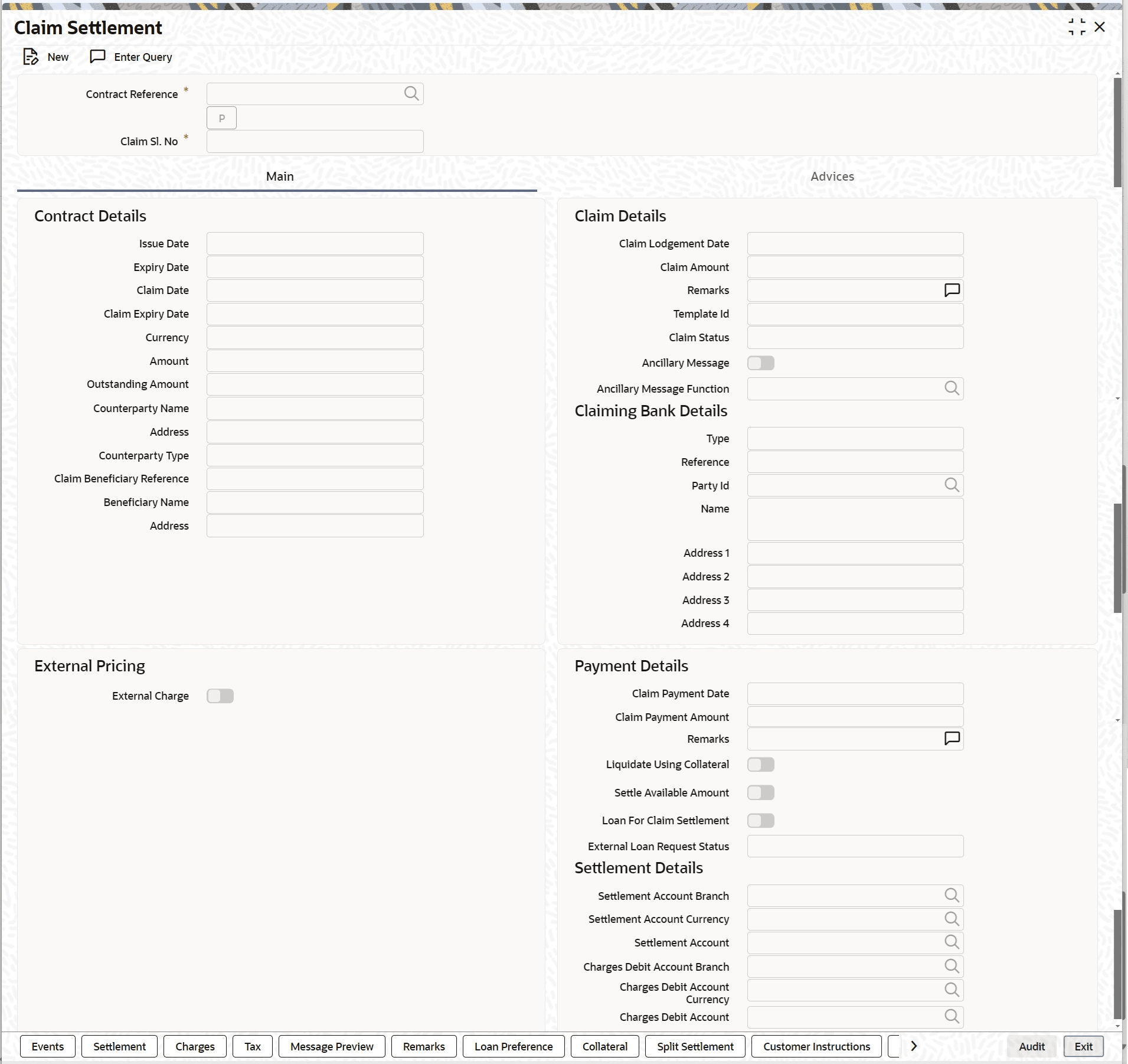
Task: Click the Exit button
Action: (x=1083, y=1046)
